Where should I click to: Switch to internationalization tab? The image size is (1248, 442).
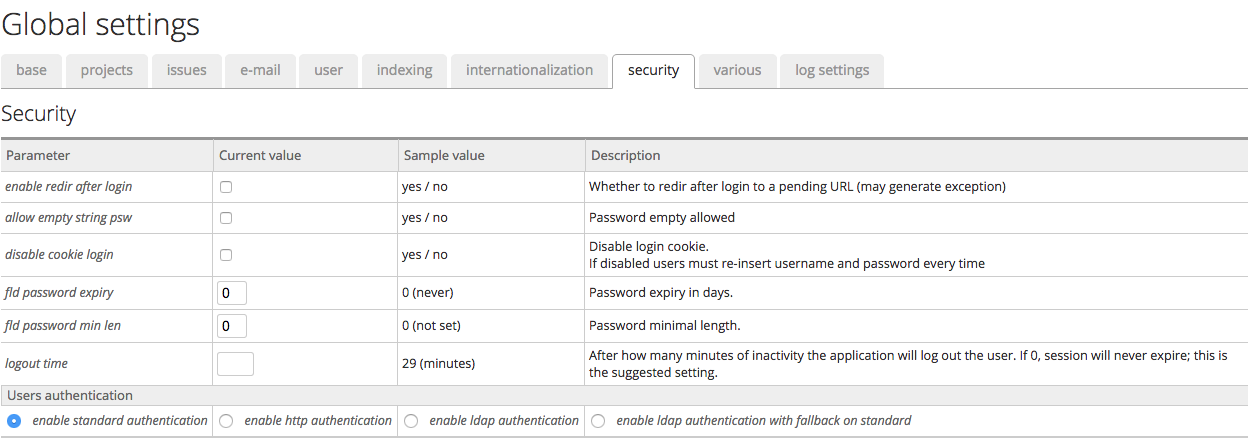(x=529, y=70)
